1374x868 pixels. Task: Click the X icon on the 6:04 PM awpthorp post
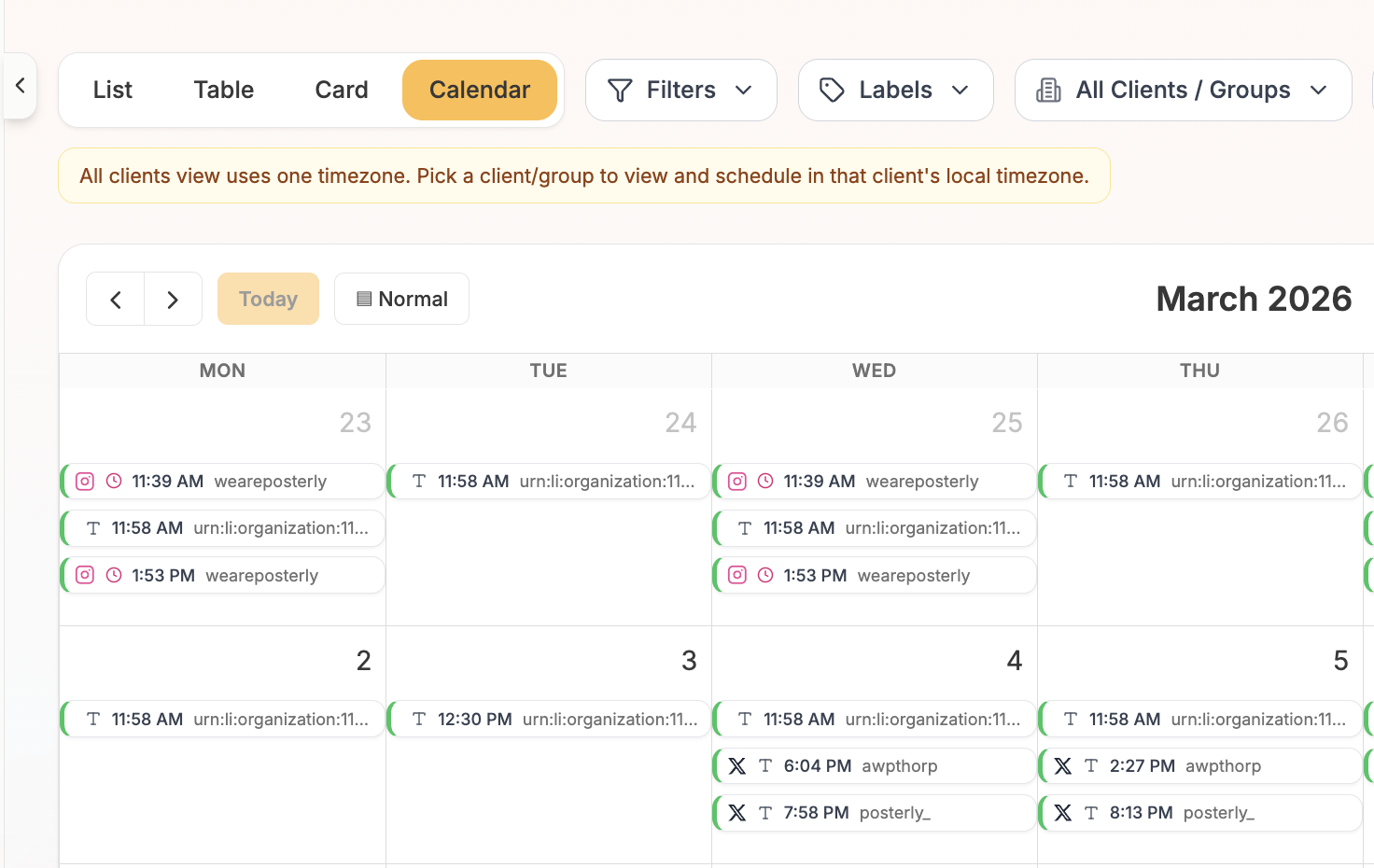pos(736,765)
